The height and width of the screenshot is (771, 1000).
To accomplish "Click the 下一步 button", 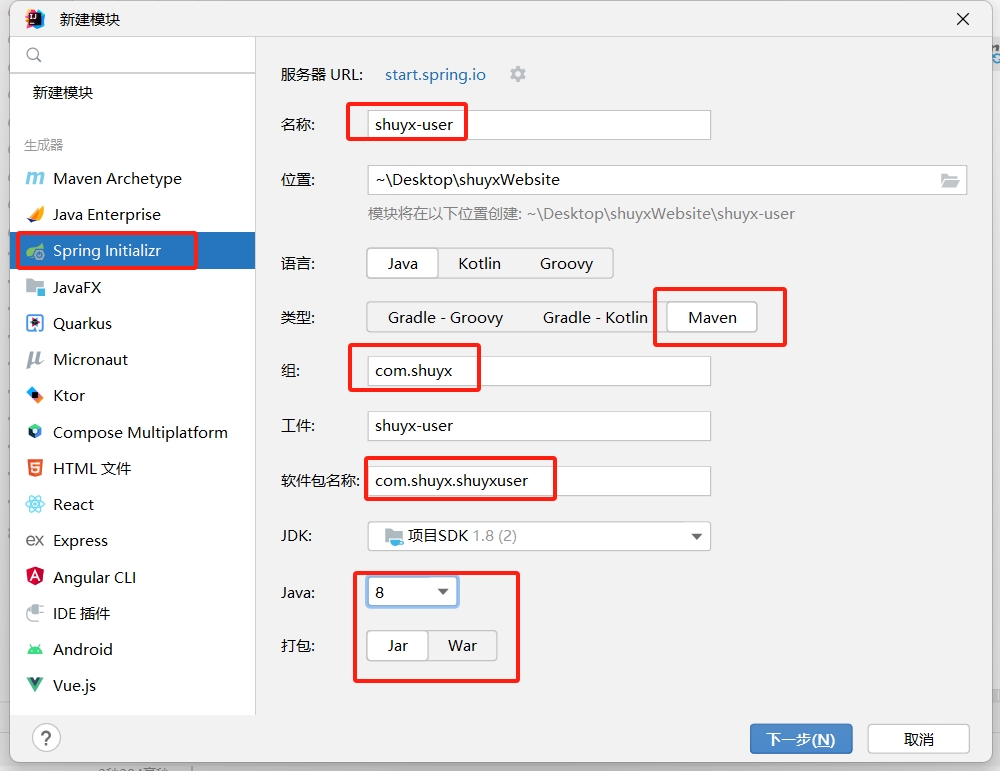I will pyautogui.click(x=800, y=738).
